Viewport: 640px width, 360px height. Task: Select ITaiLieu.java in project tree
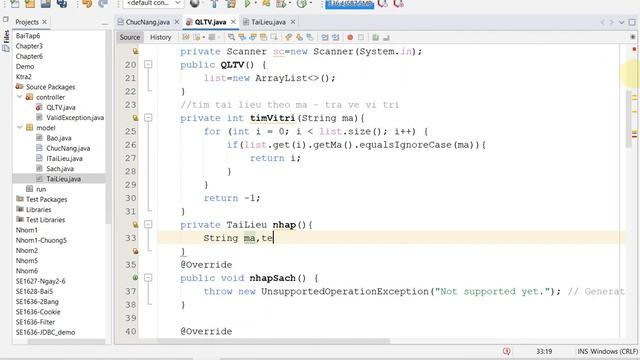[x=64, y=158]
